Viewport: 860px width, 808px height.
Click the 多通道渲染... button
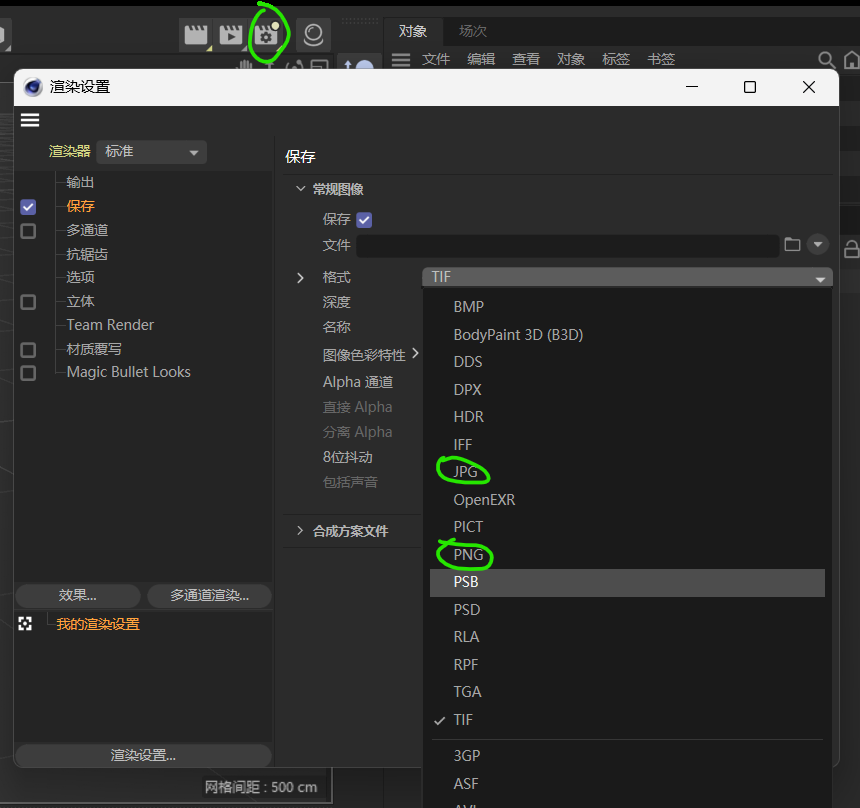click(x=209, y=596)
